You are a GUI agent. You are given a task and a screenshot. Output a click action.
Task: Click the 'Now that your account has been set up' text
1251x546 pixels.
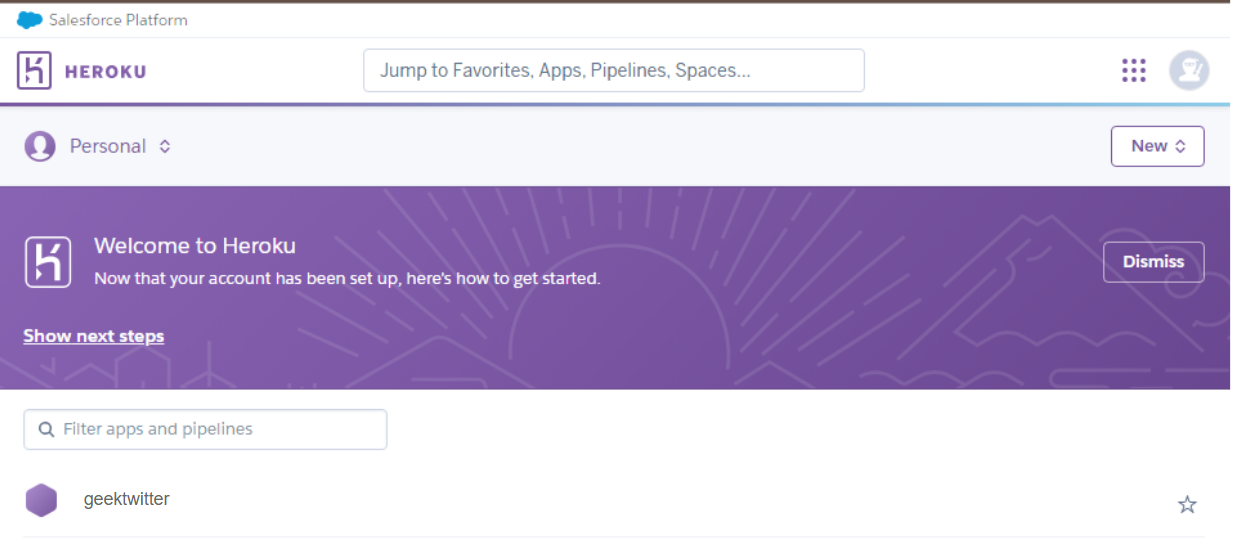(347, 279)
